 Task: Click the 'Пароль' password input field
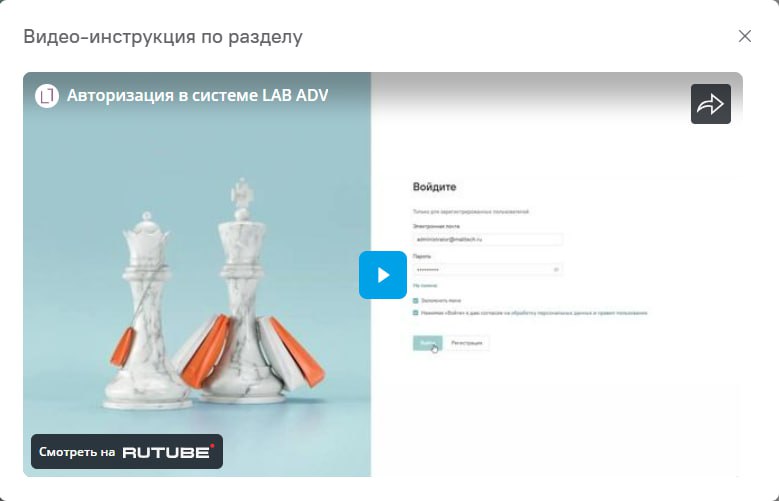[x=487, y=269]
